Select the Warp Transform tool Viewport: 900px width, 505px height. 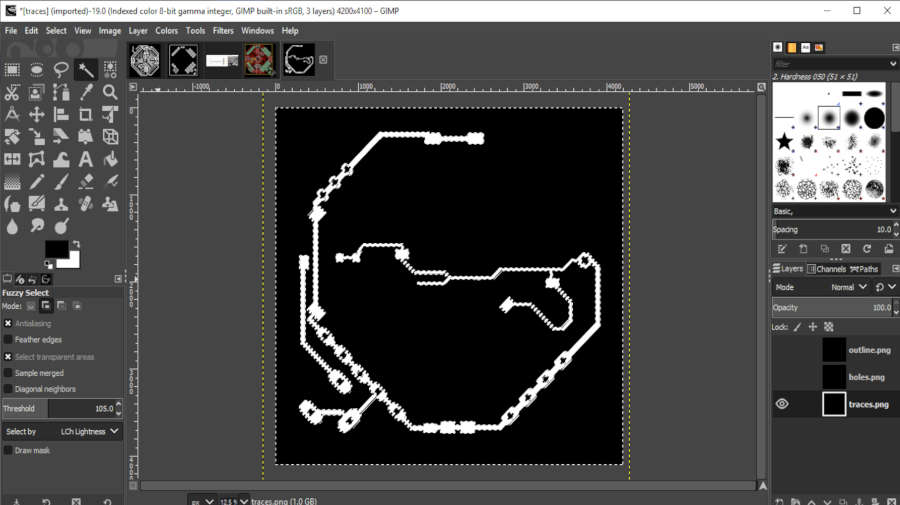pyautogui.click(x=61, y=159)
